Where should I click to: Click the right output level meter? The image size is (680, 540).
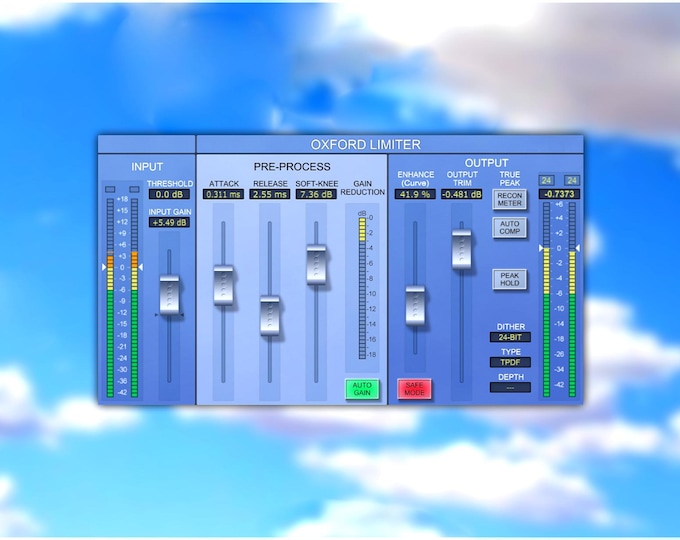click(x=572, y=299)
